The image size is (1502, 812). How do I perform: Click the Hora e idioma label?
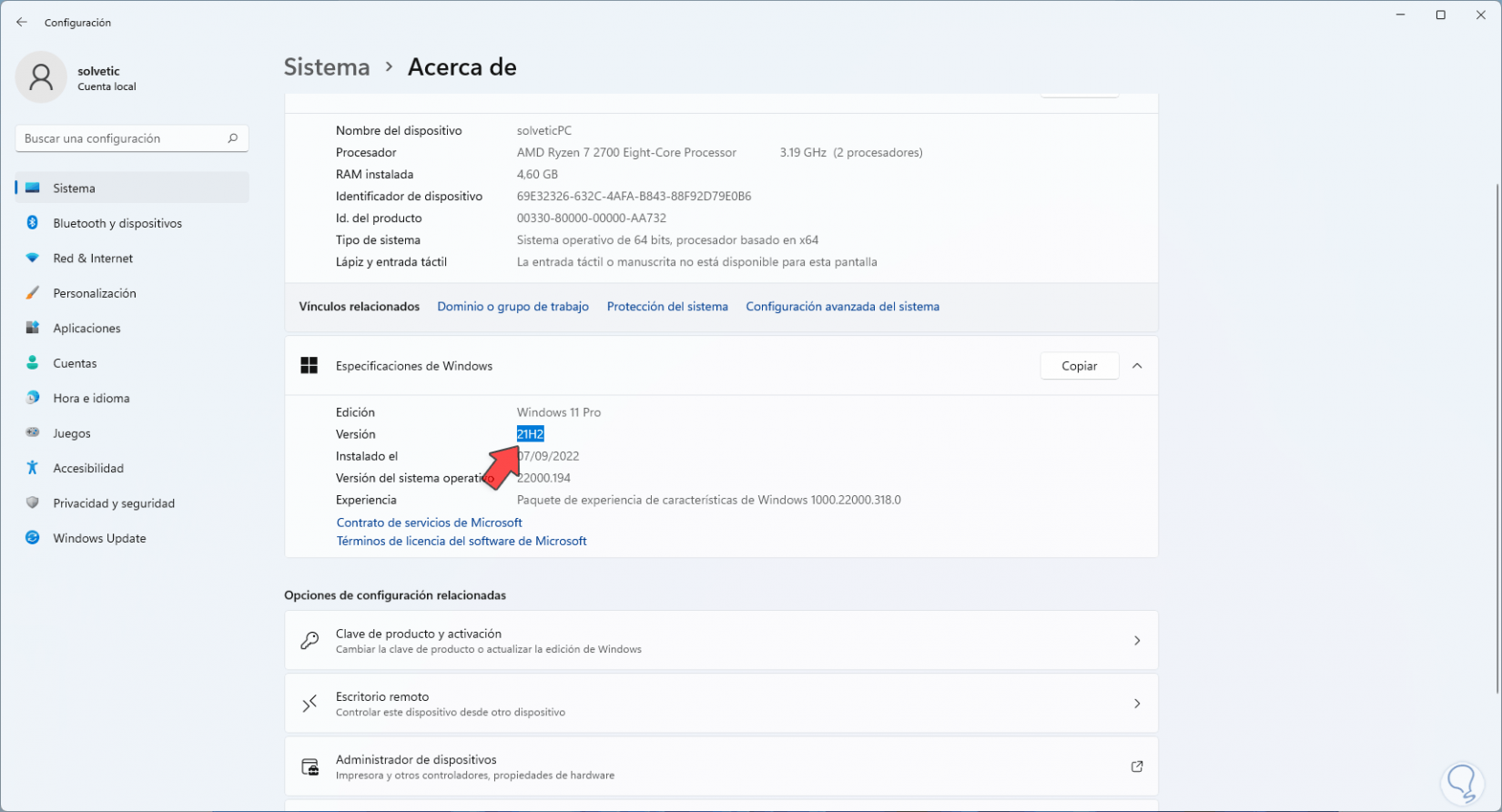pyautogui.click(x=91, y=399)
